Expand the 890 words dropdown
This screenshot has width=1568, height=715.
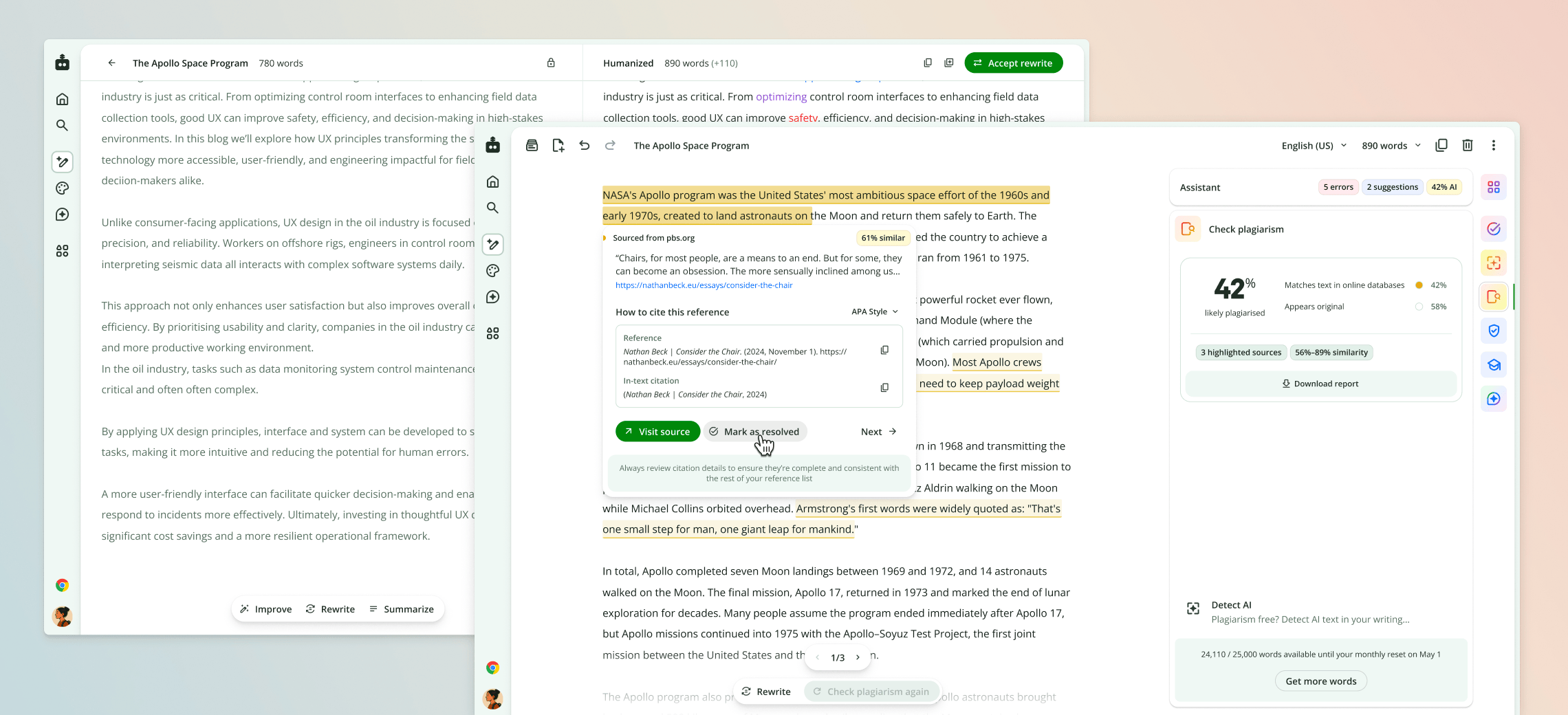click(x=1391, y=146)
